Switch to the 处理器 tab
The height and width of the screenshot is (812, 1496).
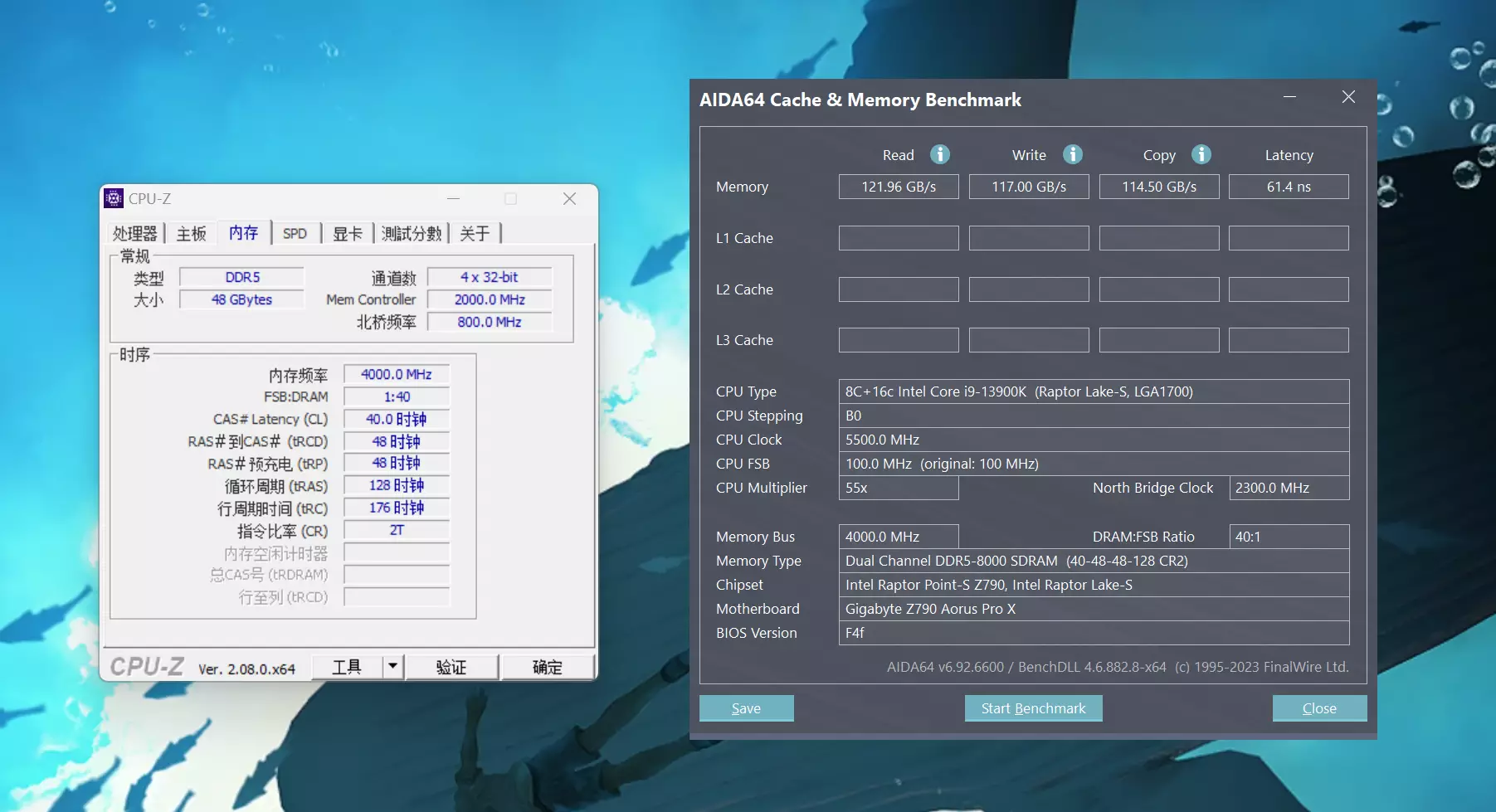(x=134, y=234)
